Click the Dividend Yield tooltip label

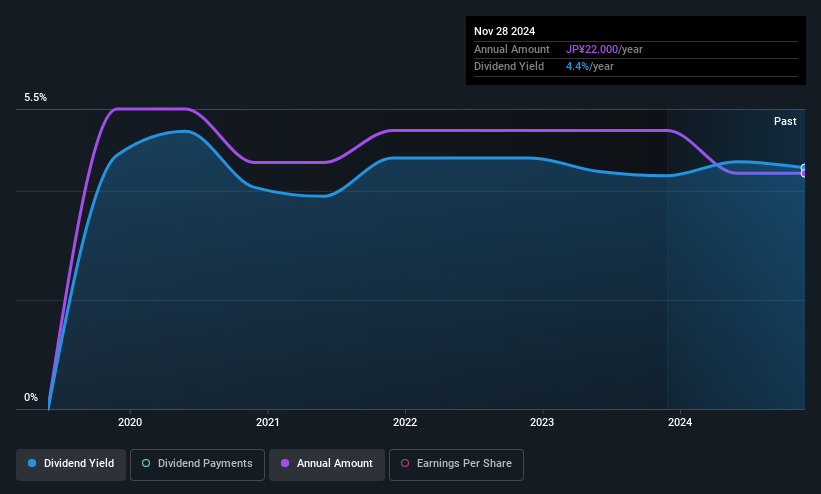click(509, 67)
